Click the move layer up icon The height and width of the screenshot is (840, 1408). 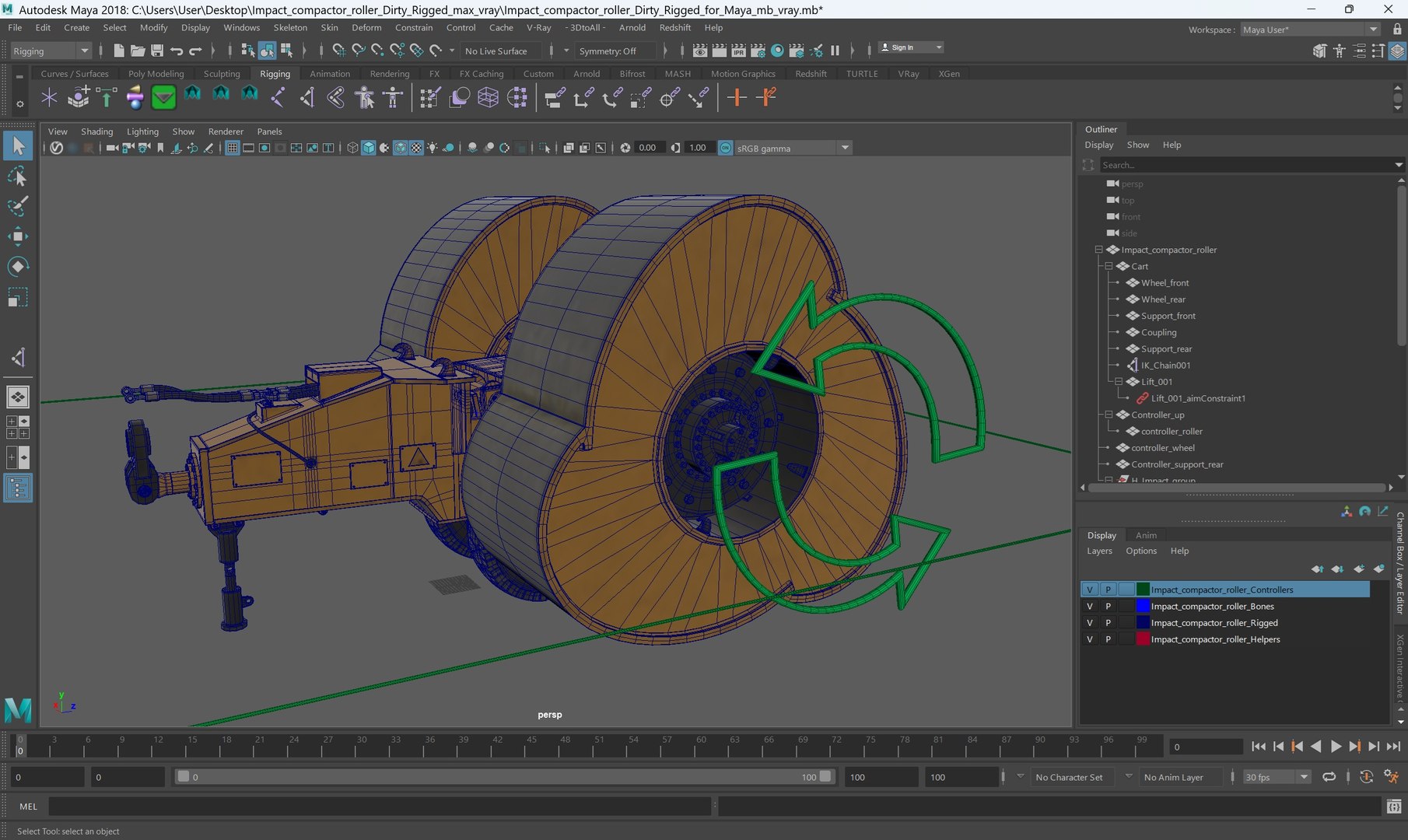click(1317, 569)
